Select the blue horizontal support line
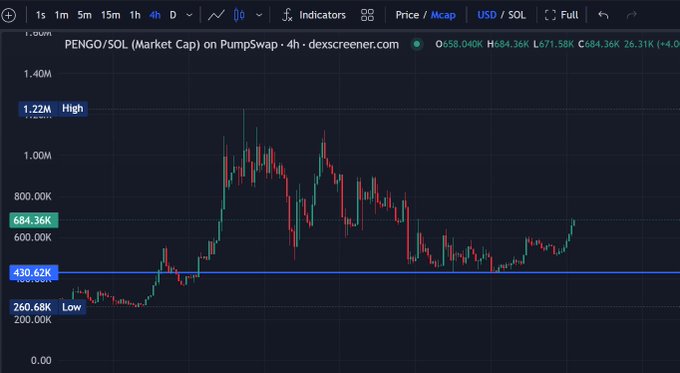 369,273
